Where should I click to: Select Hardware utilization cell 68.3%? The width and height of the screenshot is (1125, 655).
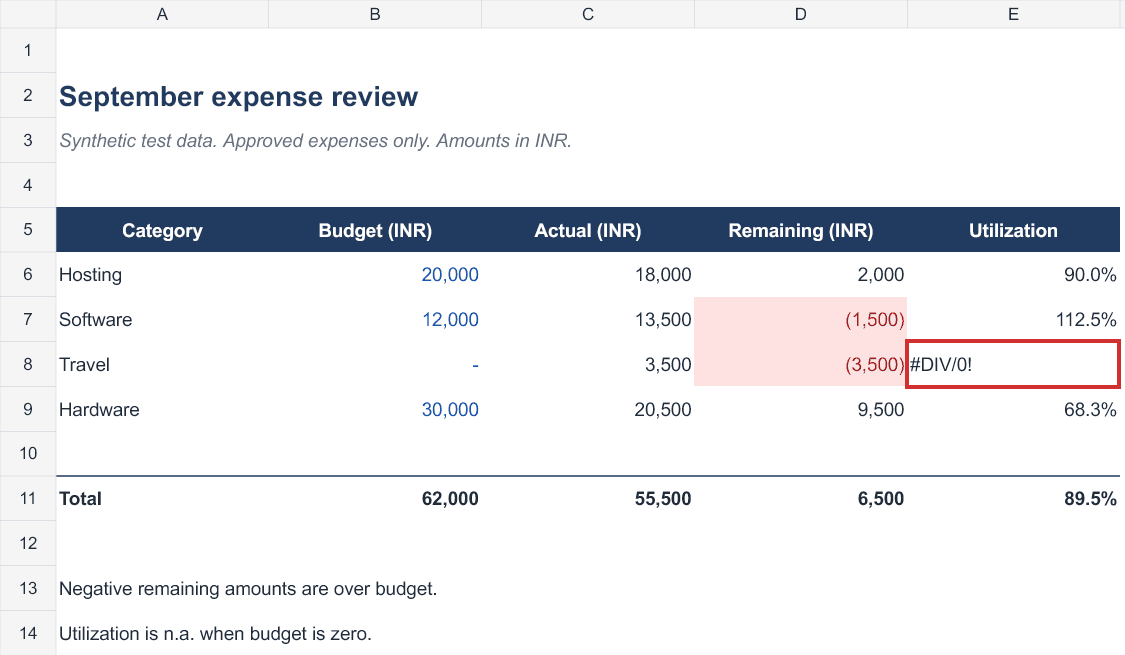[1013, 409]
